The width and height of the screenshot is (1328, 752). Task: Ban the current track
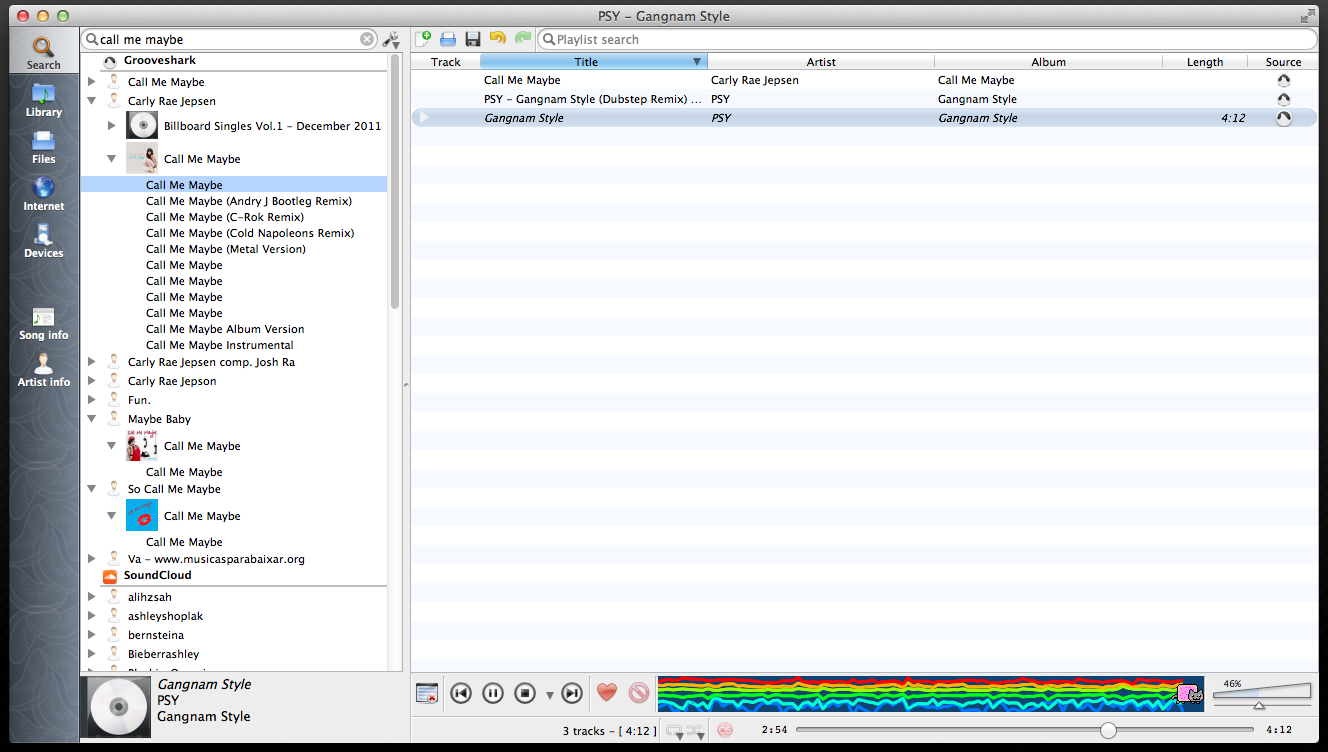[x=637, y=692]
